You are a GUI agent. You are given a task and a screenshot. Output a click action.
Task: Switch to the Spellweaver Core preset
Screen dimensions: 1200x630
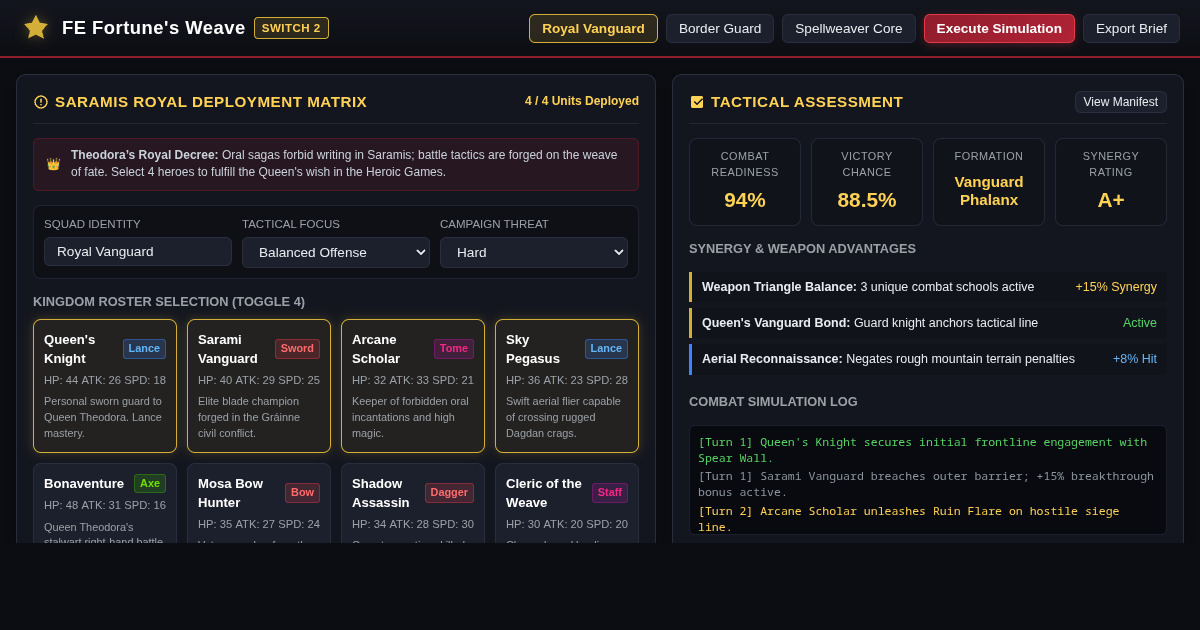[849, 28]
